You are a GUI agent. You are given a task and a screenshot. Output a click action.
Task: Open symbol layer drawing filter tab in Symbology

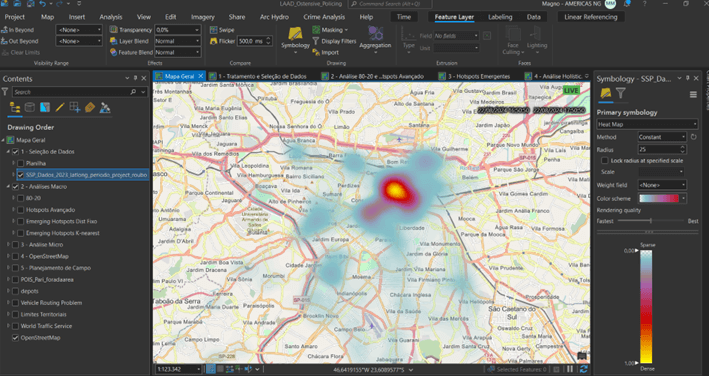[621, 94]
